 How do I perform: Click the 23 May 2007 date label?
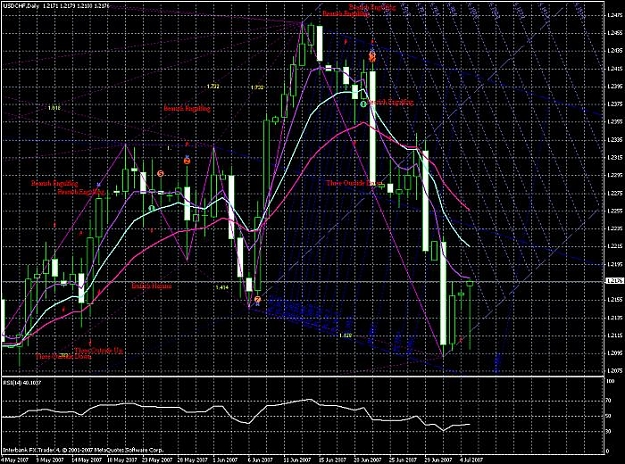point(157,460)
